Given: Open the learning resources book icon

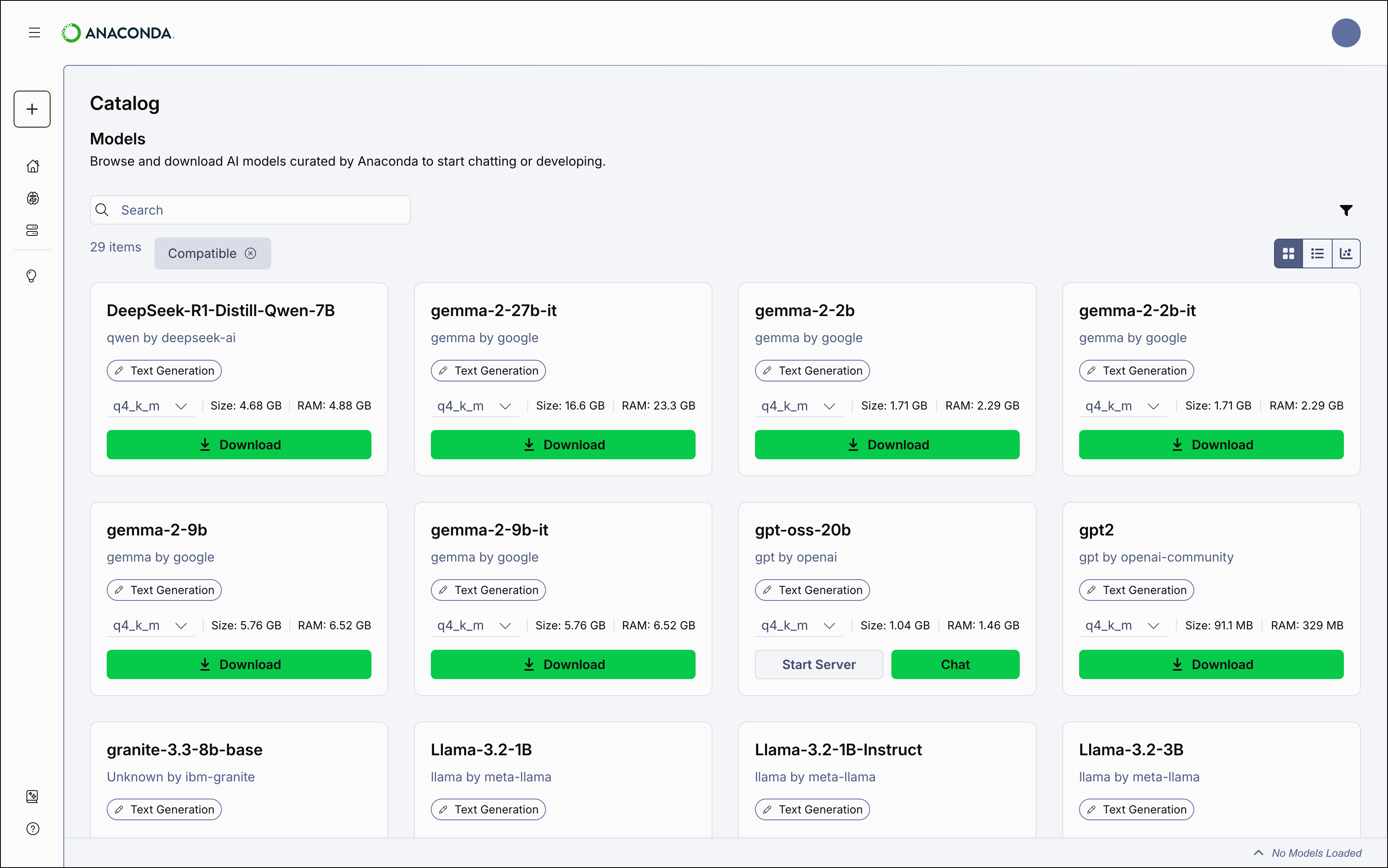Looking at the screenshot, I should (x=33, y=796).
